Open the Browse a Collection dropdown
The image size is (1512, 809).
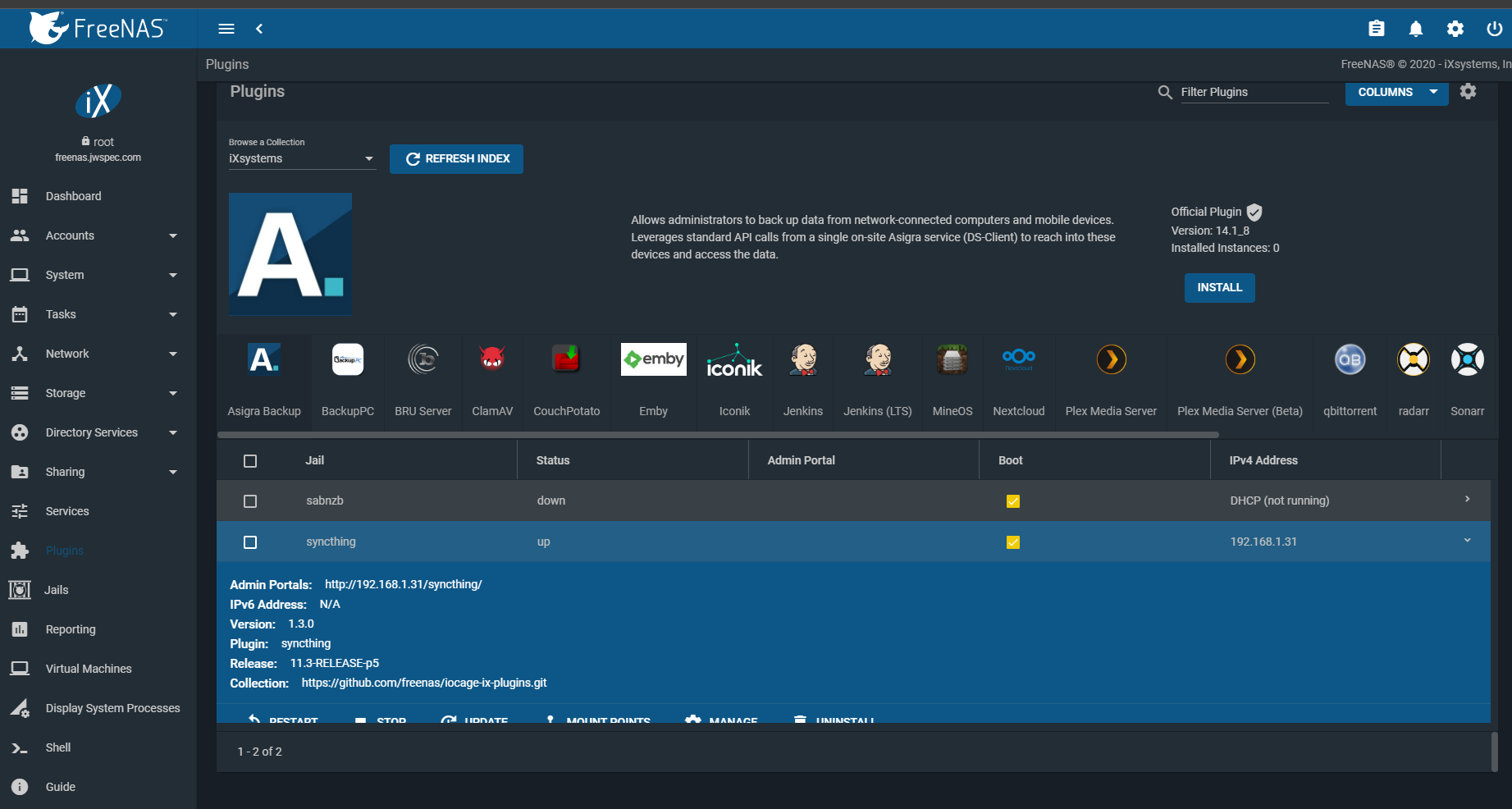click(302, 158)
